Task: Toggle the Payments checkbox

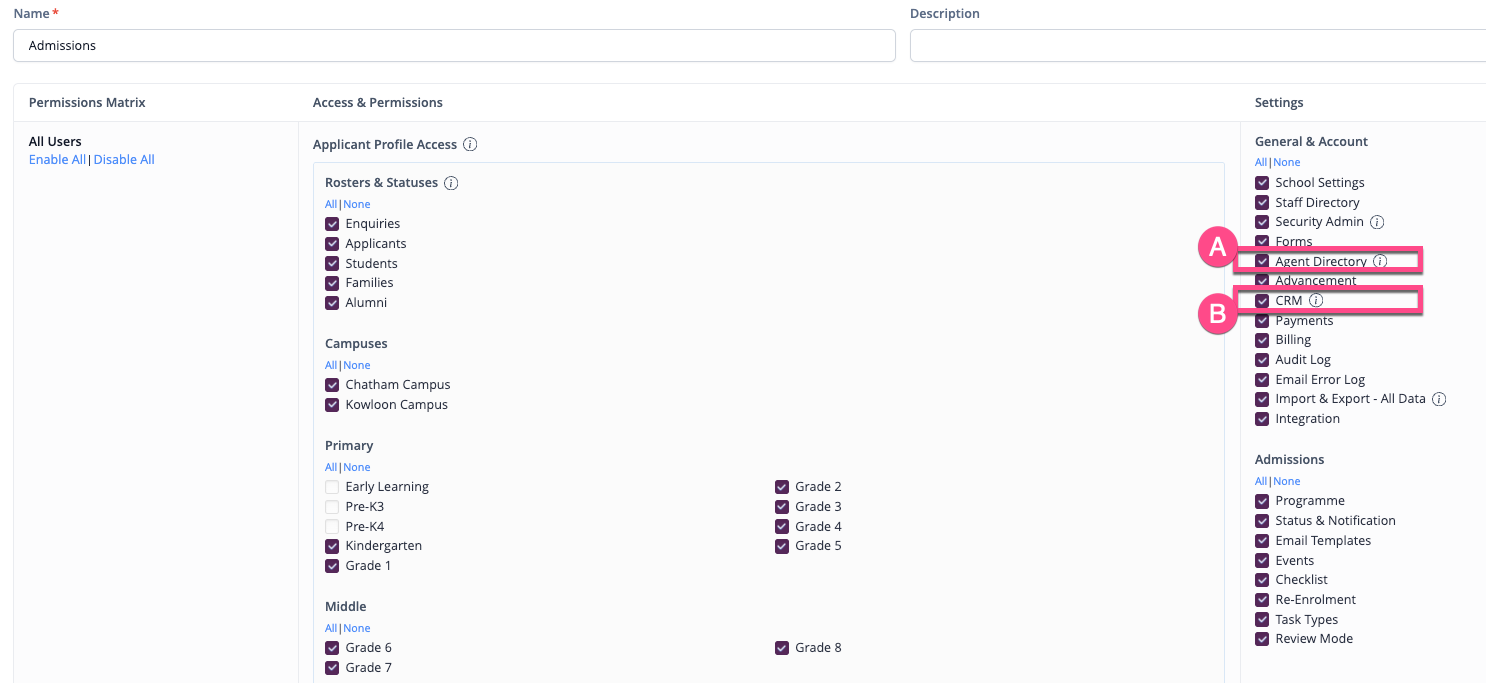Action: [1262, 321]
